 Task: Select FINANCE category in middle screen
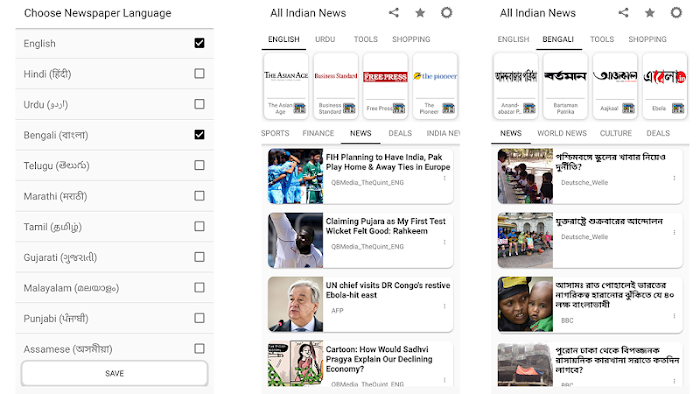pyautogui.click(x=318, y=133)
